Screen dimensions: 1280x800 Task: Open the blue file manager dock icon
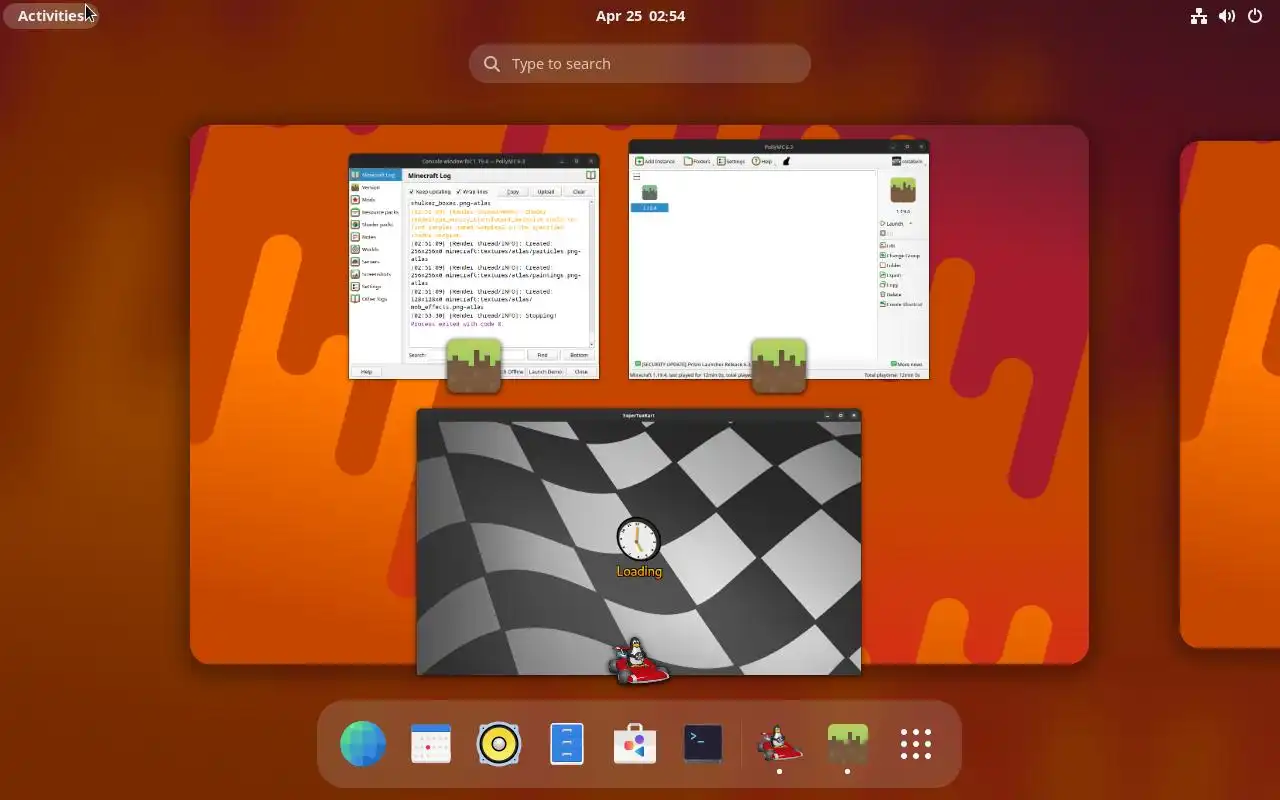pyautogui.click(x=567, y=744)
